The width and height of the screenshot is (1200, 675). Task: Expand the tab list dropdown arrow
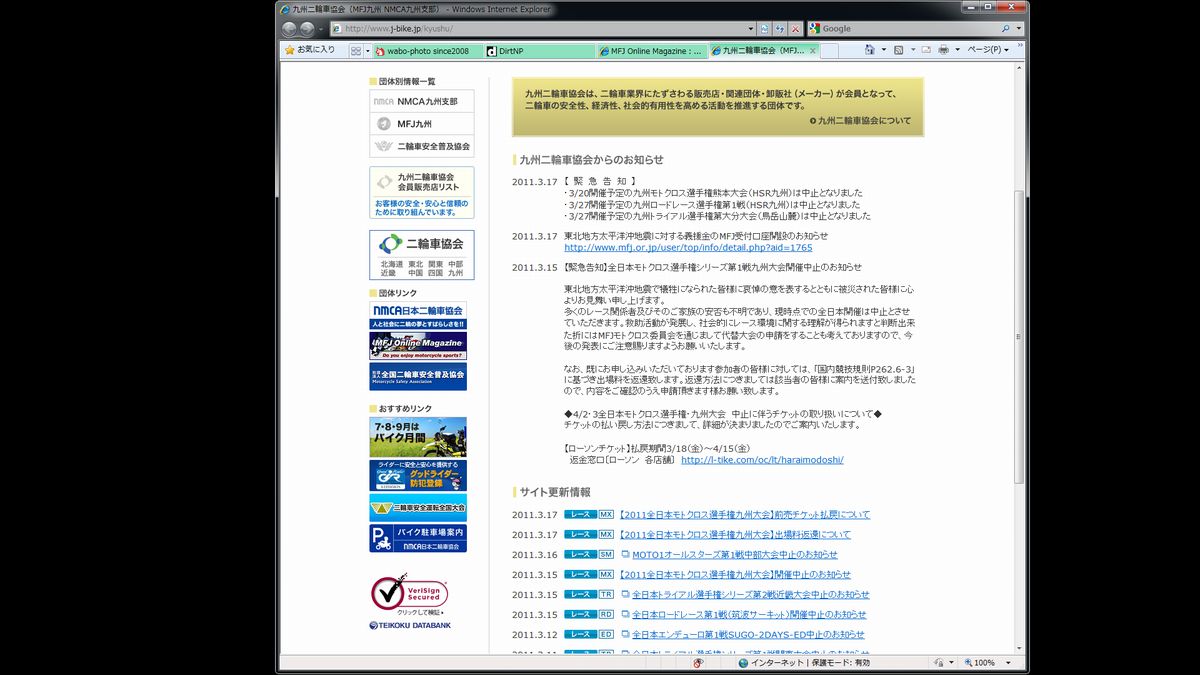[367, 50]
